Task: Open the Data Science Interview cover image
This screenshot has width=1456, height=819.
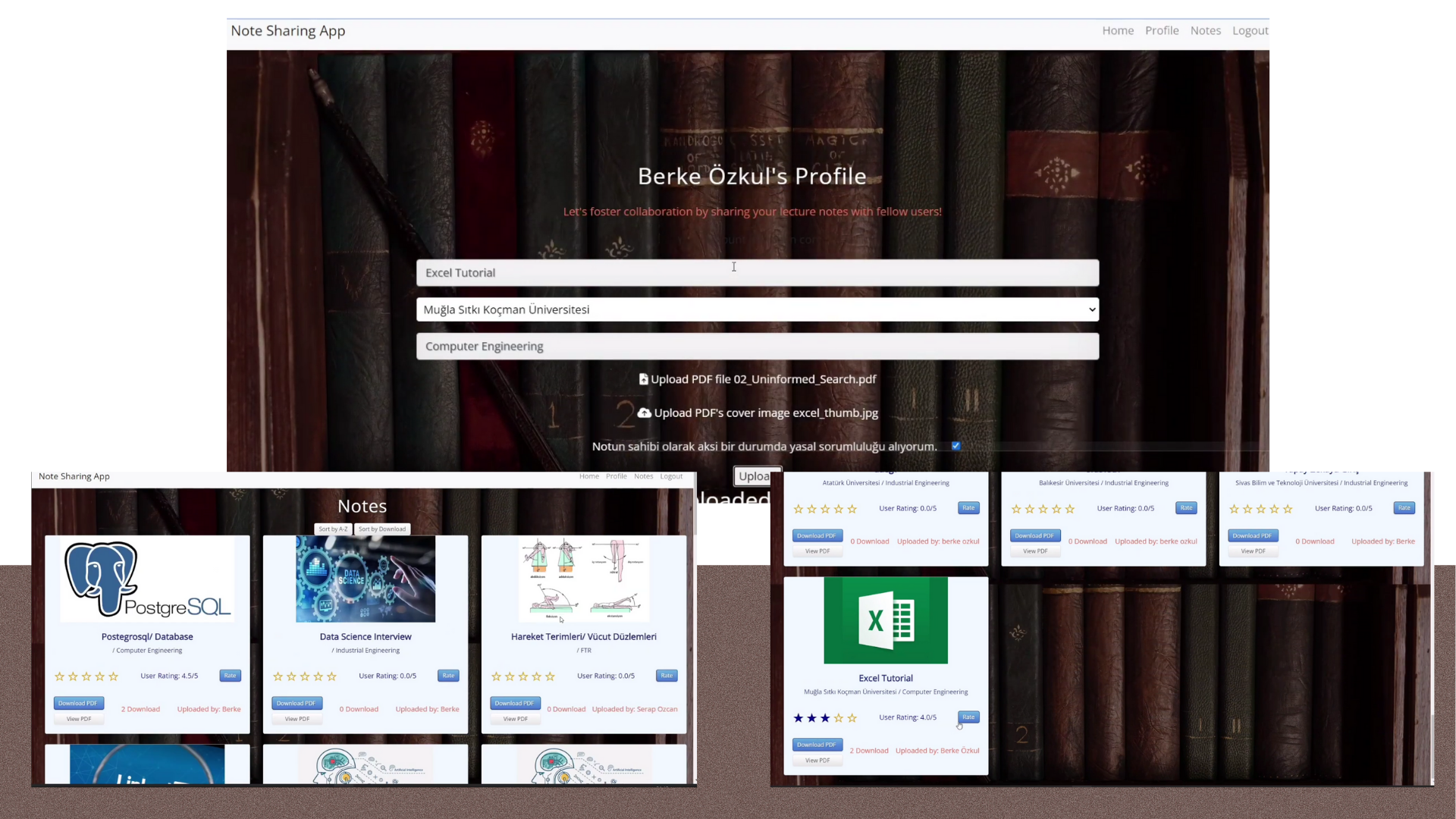Action: [366, 579]
